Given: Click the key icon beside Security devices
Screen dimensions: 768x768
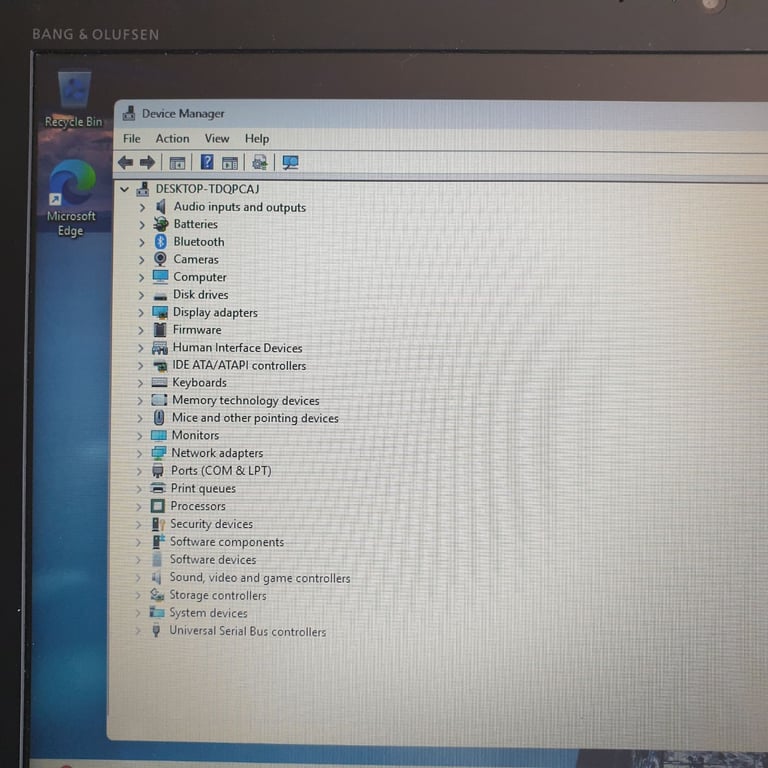Looking at the screenshot, I should [x=158, y=524].
